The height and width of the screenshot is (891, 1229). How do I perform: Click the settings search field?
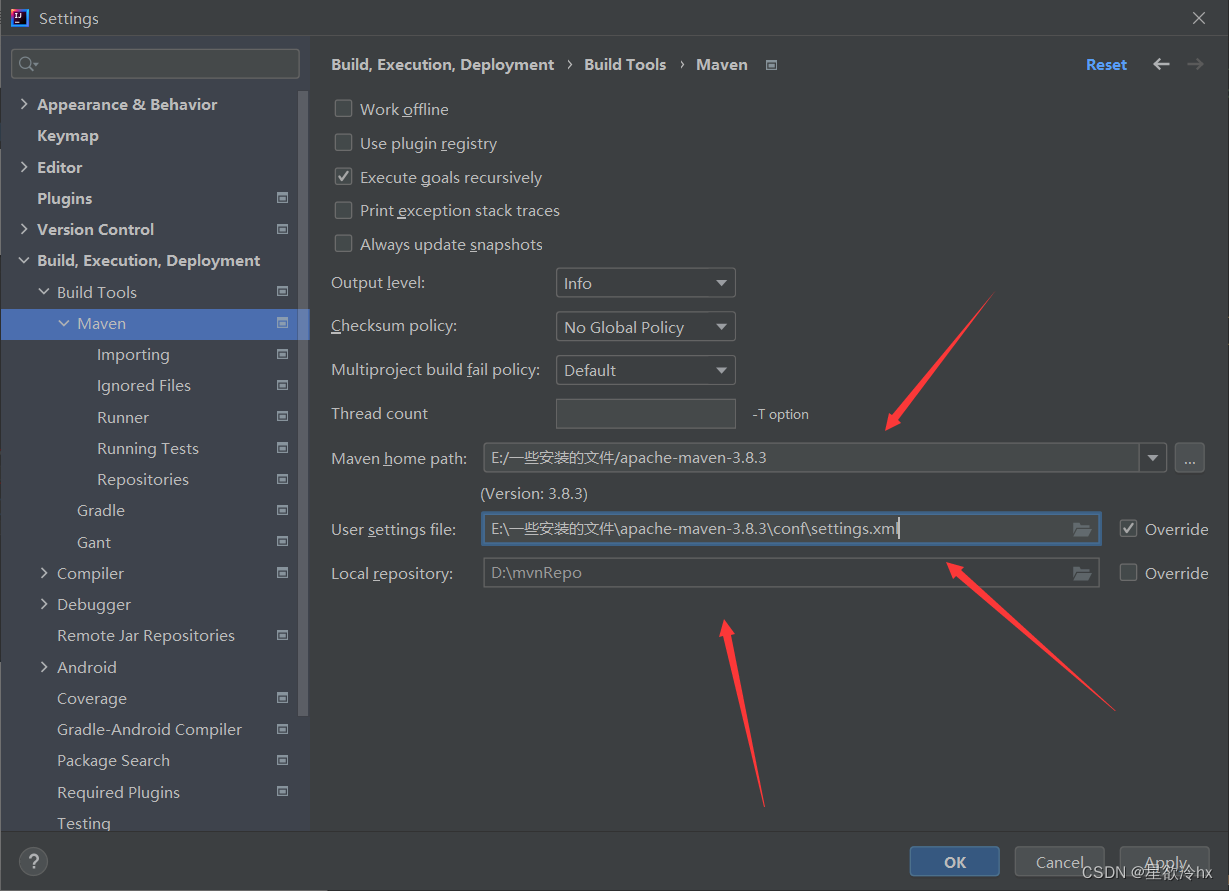[x=155, y=64]
